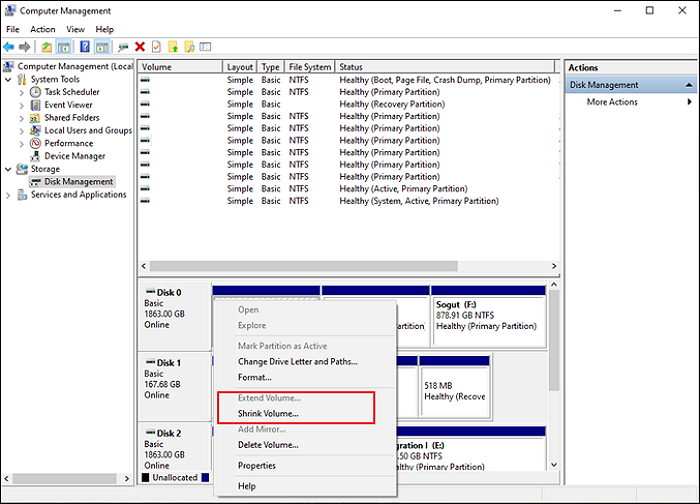The image size is (700, 504).
Task: Sort by the Status column header
Action: point(350,67)
